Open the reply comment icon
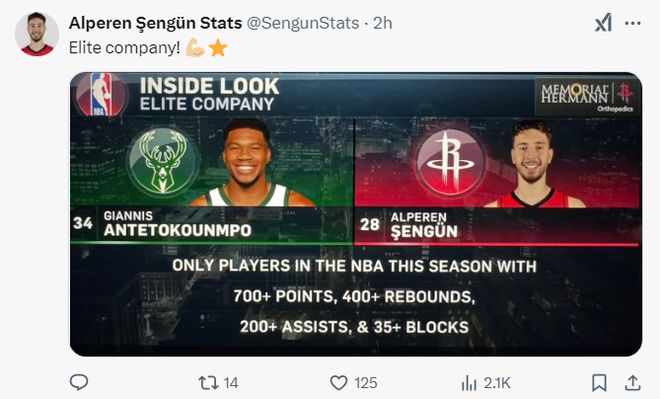 coord(79,383)
